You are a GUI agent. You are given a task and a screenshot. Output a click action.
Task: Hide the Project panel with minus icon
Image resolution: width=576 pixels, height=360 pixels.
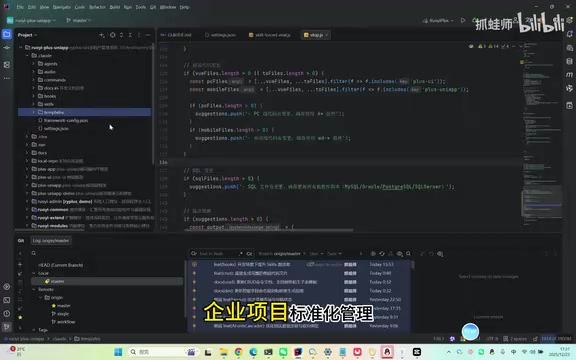coord(148,35)
